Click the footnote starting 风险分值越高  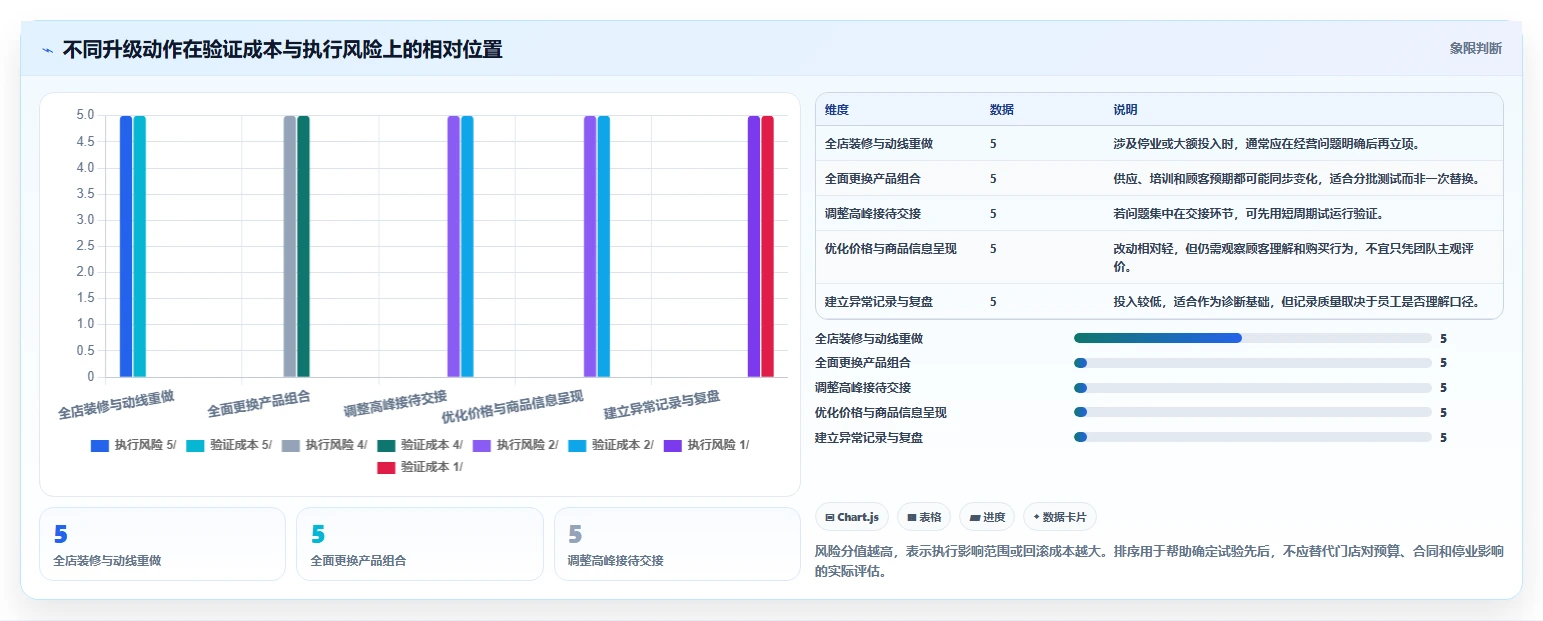[1159, 562]
